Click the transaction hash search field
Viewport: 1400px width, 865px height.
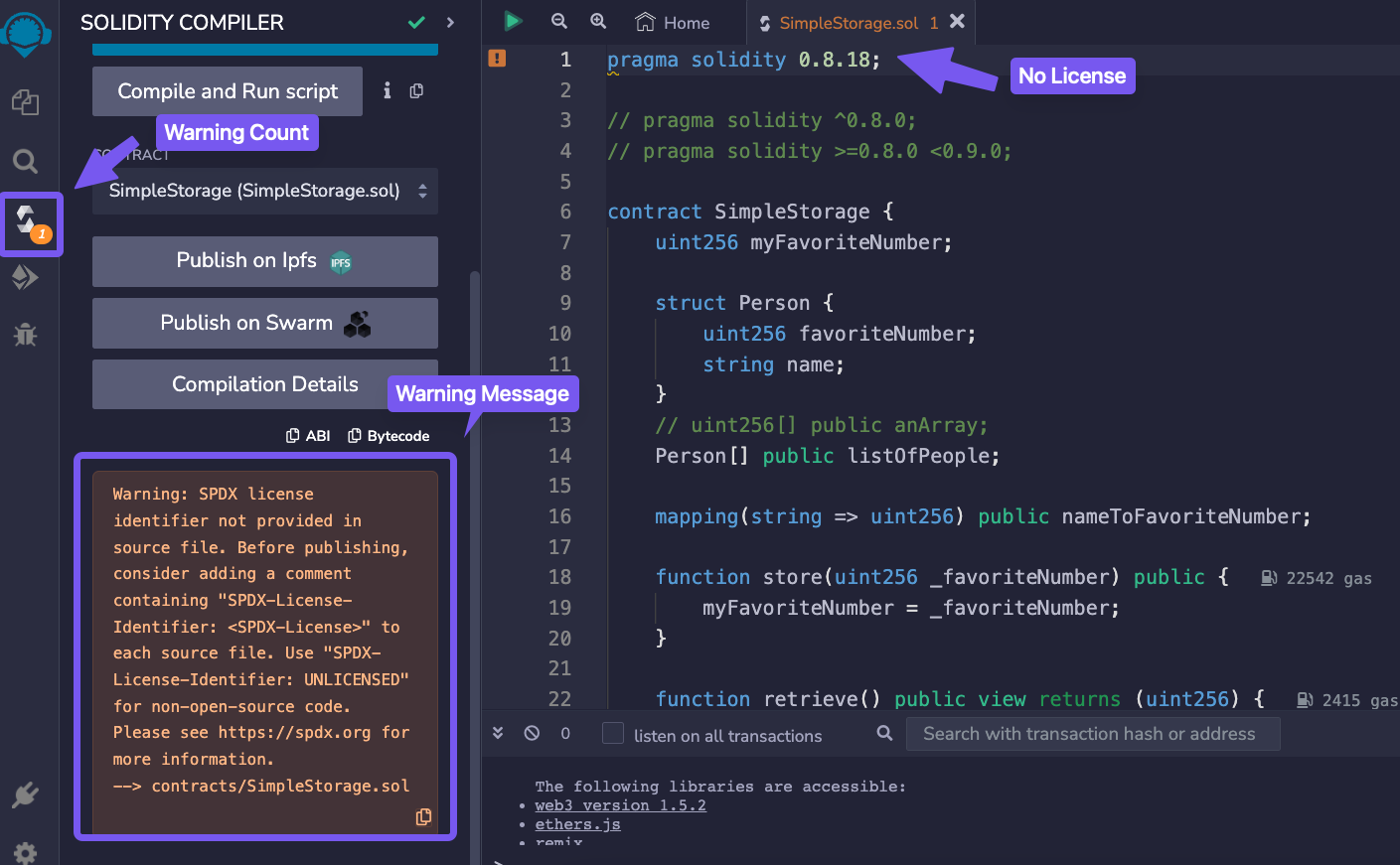point(1092,734)
